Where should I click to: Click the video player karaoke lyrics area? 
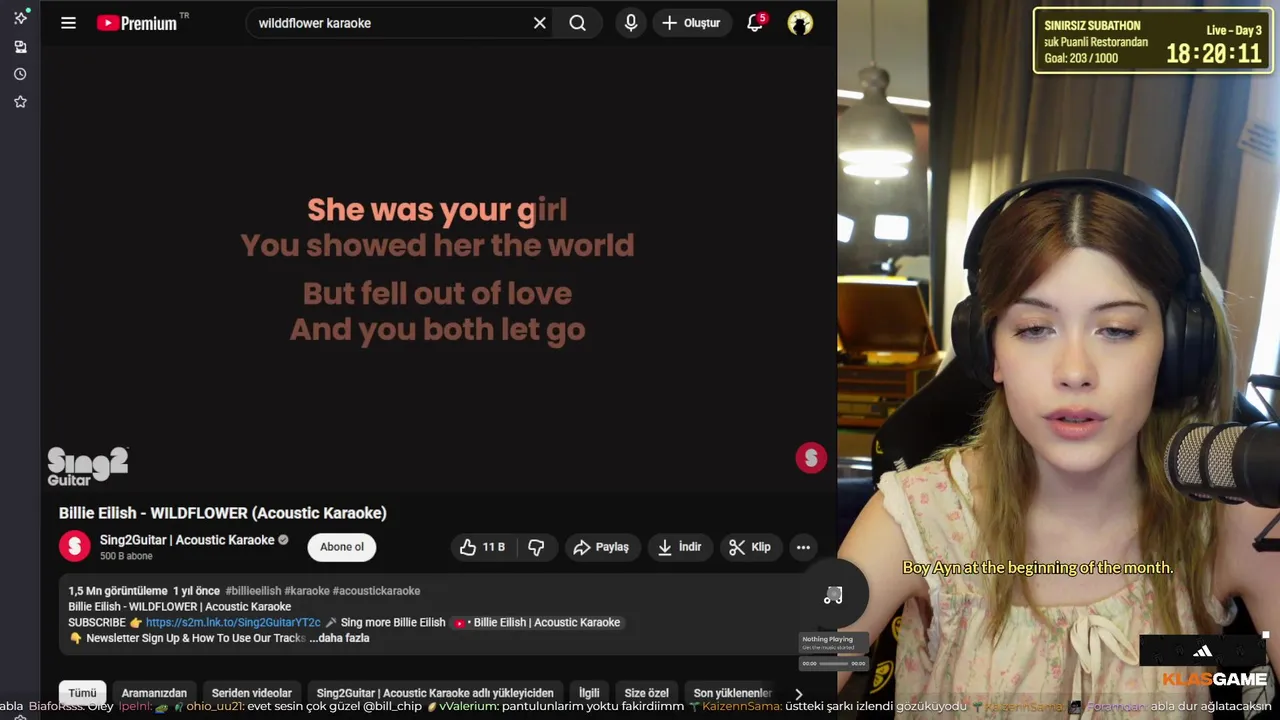click(438, 269)
